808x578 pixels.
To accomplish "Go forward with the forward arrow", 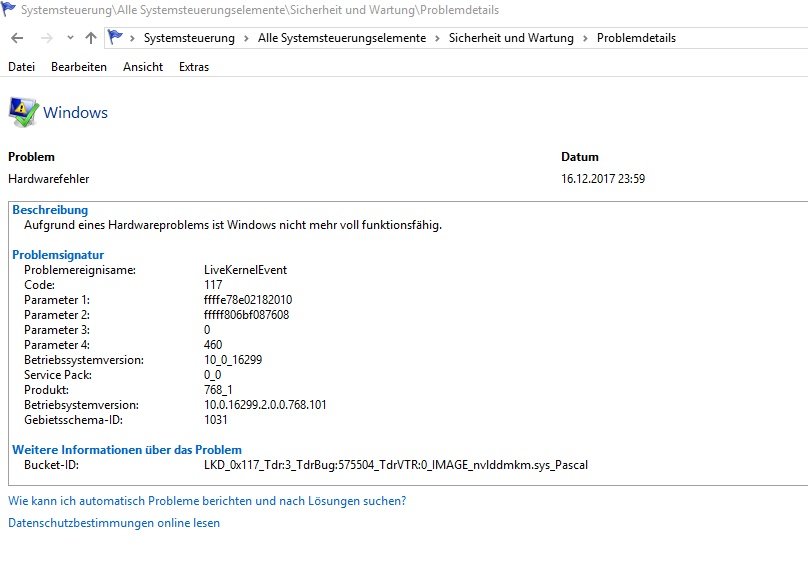I will [46, 38].
